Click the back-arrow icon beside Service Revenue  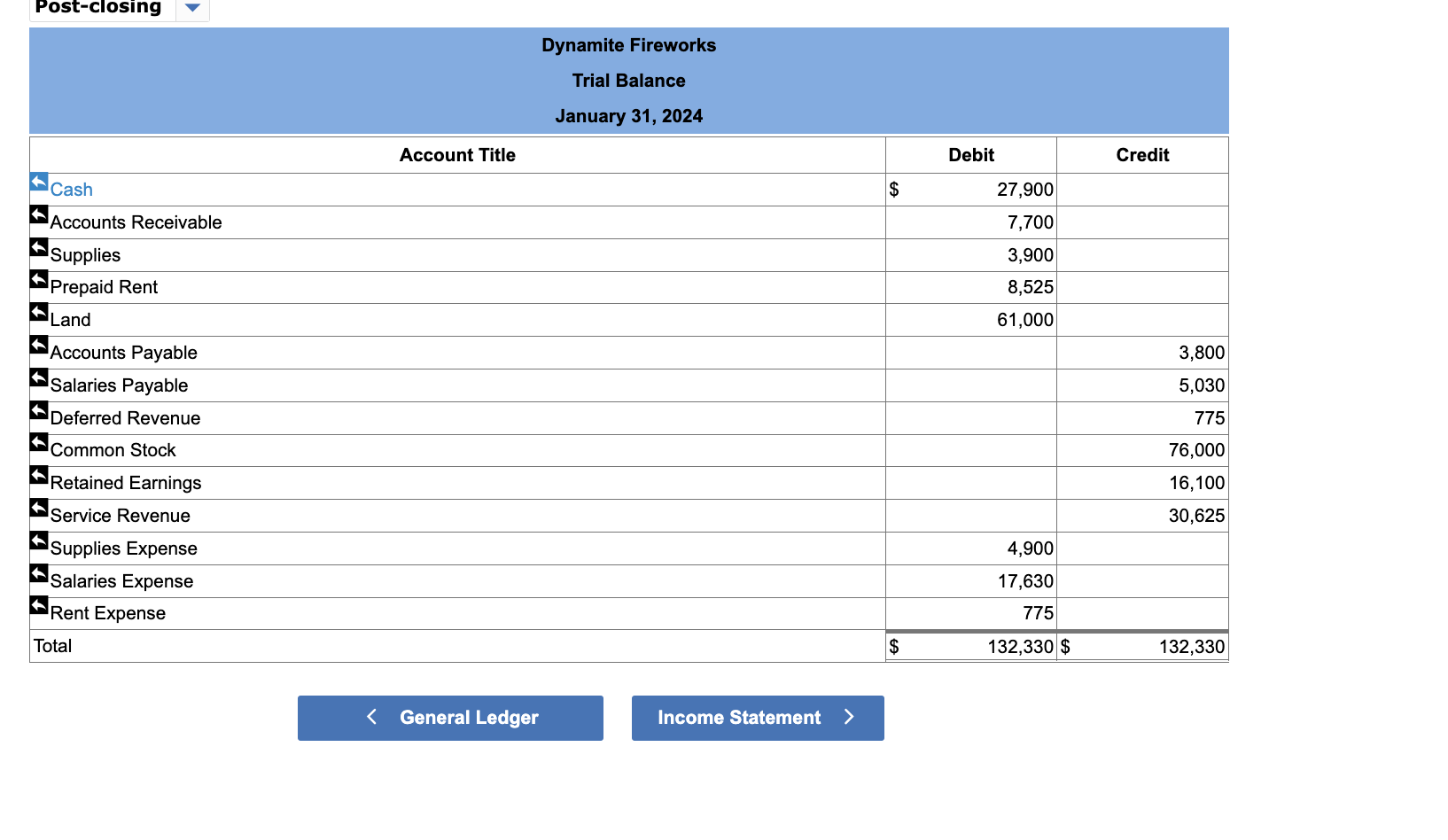point(38,508)
